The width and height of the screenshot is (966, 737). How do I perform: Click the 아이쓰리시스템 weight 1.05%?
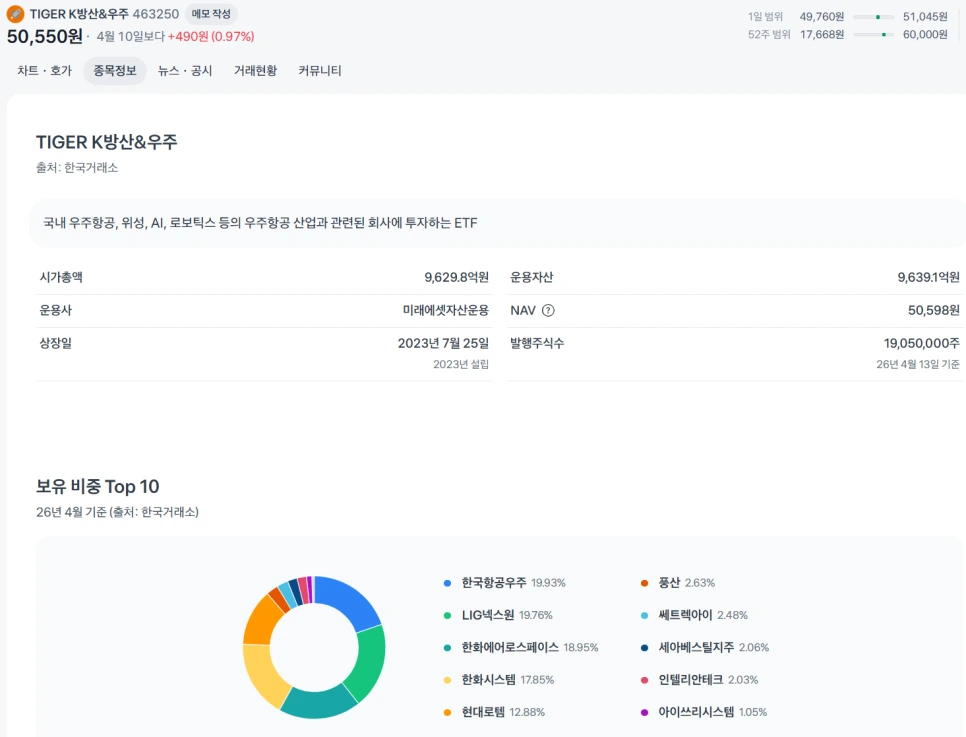click(x=753, y=712)
